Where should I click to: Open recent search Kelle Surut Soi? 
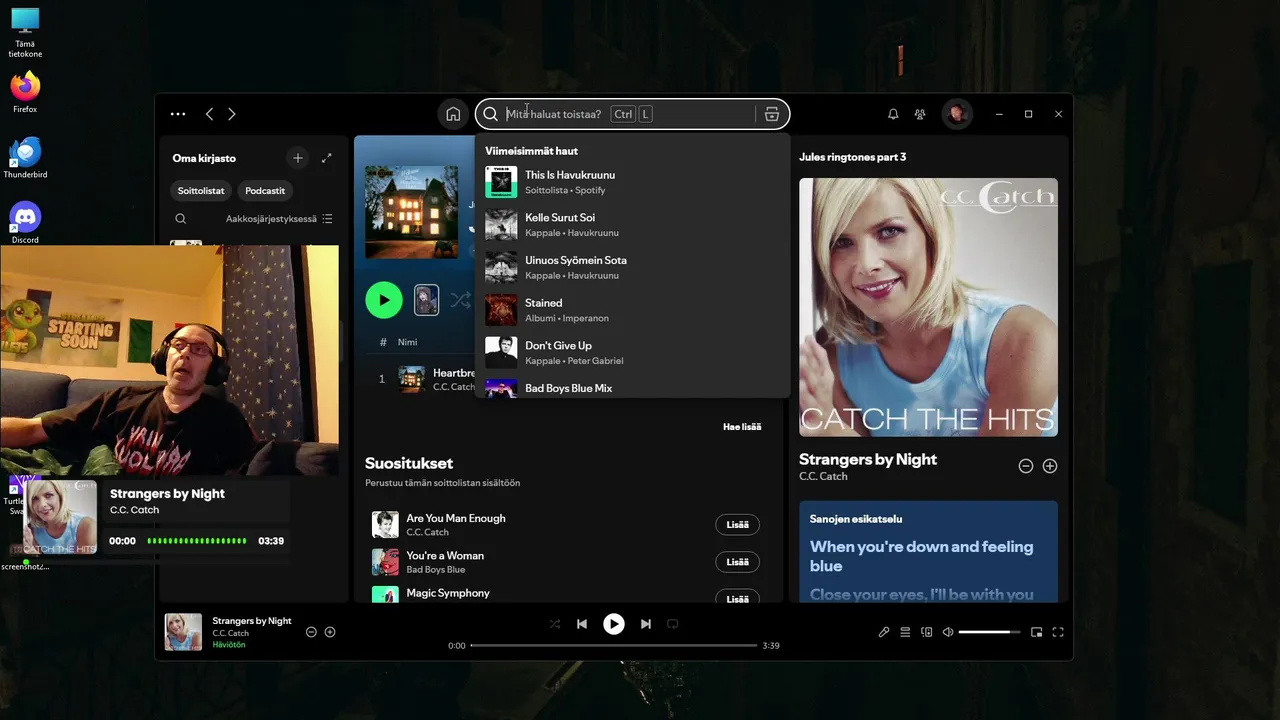pyautogui.click(x=632, y=225)
